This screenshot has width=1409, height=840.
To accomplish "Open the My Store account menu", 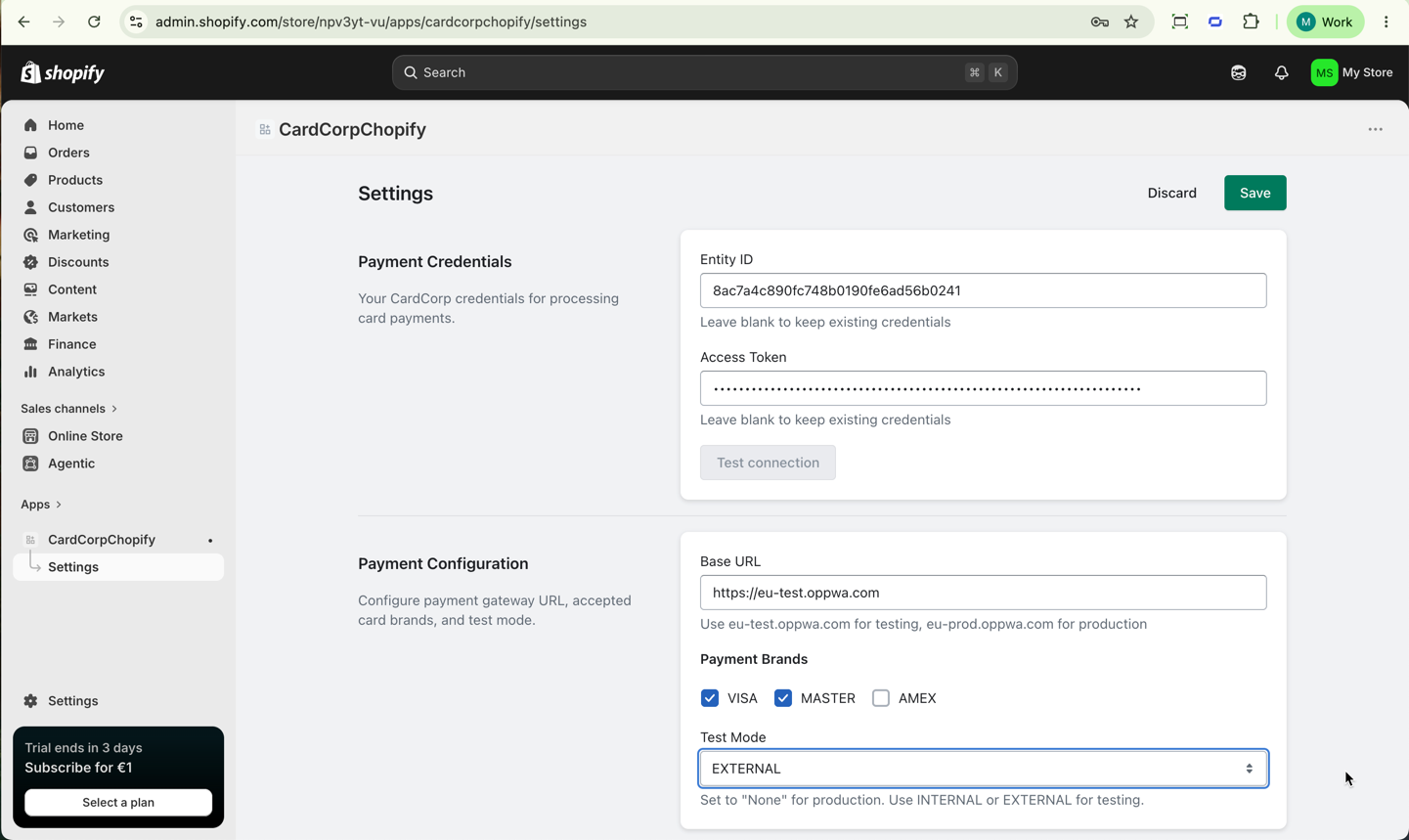I will [x=1352, y=72].
